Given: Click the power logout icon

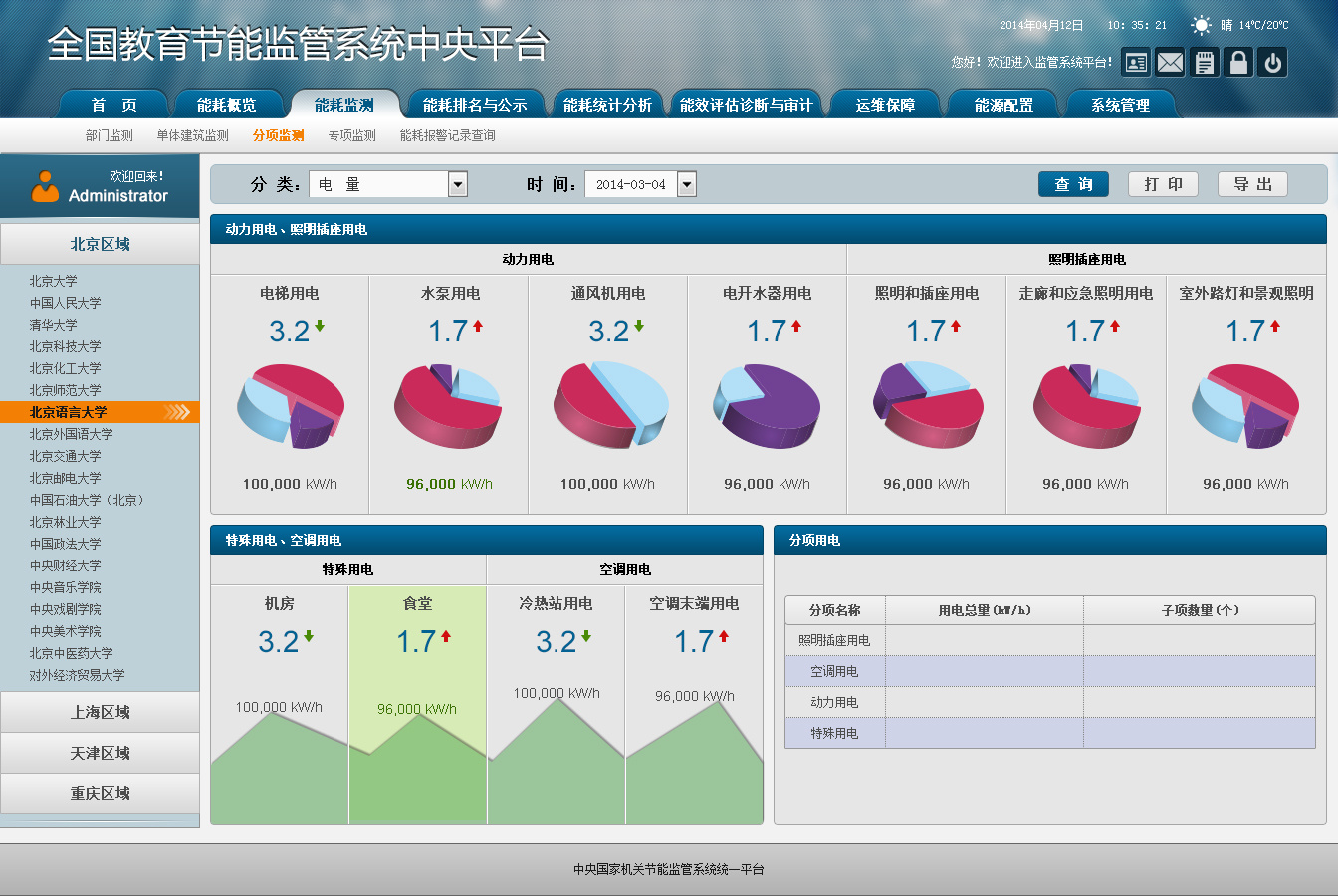Looking at the screenshot, I should pyautogui.click(x=1272, y=63).
